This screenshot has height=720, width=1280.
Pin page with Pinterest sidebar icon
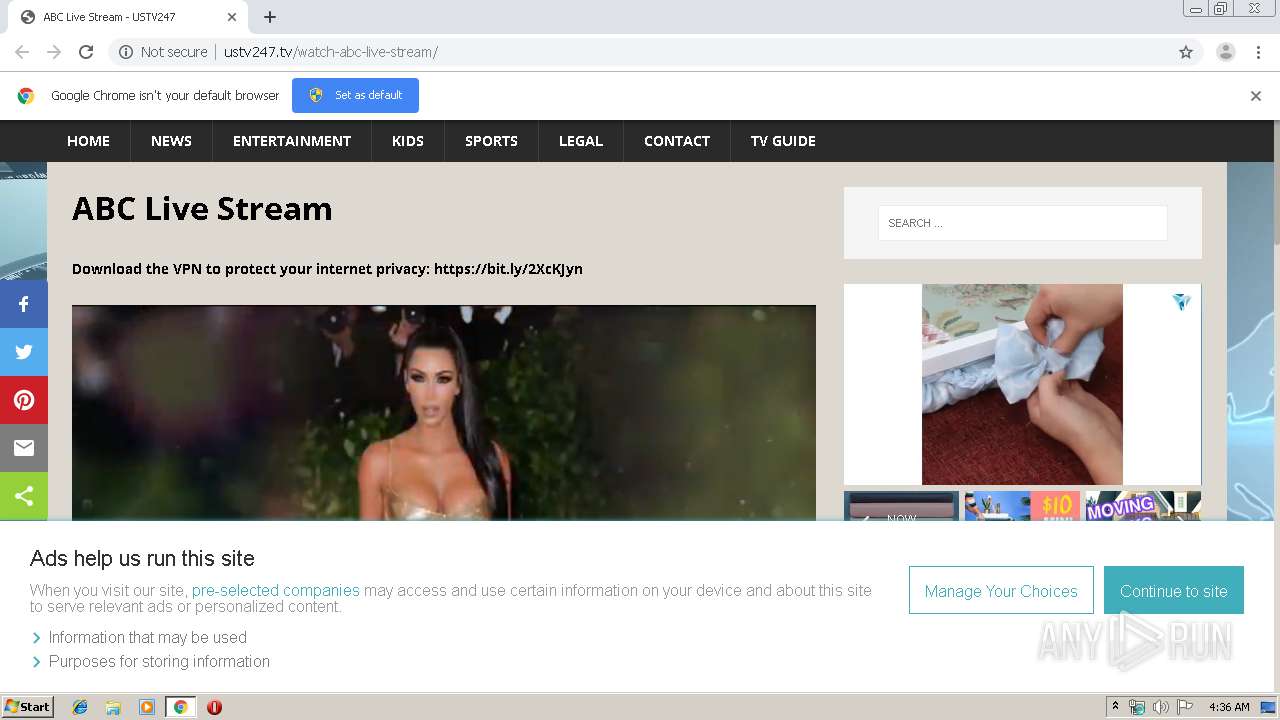coord(24,400)
